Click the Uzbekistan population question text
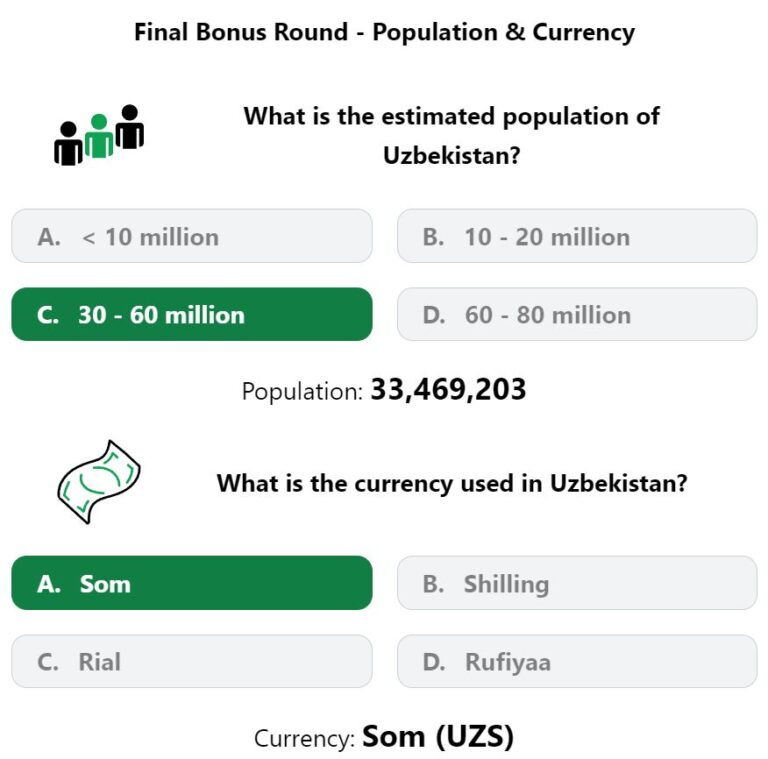768x759 pixels. tap(451, 136)
